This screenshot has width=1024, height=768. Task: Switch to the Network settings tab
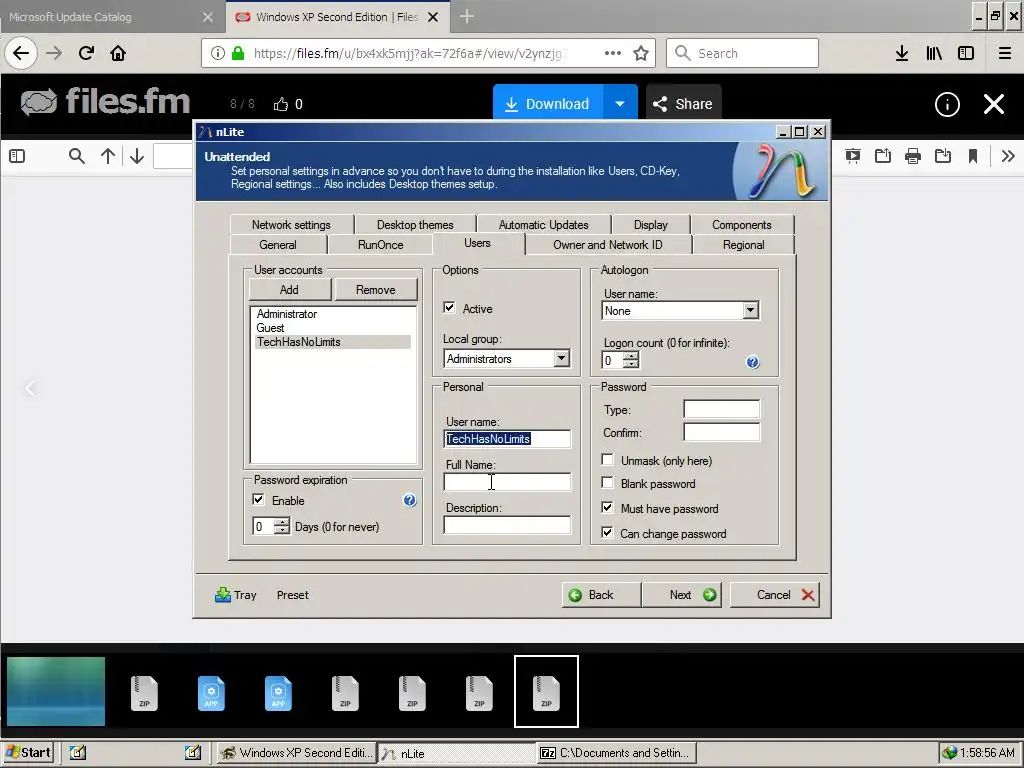[291, 225]
